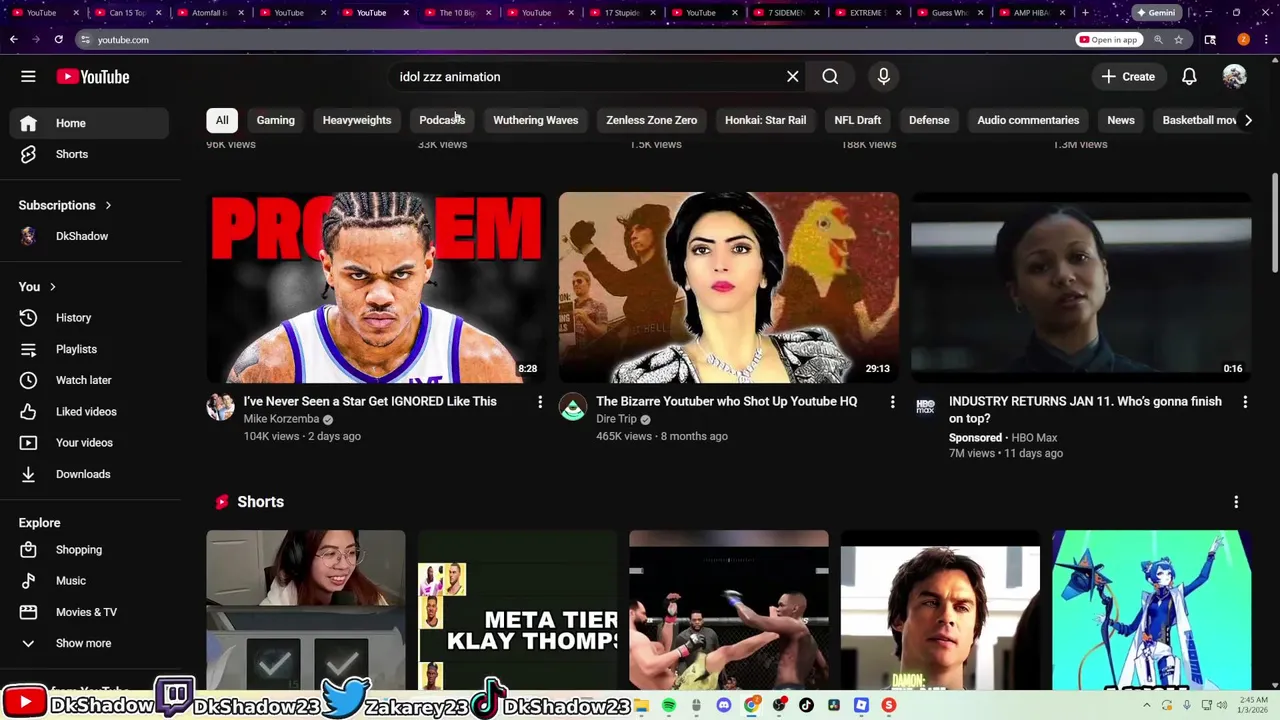Select the Honkai: Star Rail chip
Image resolution: width=1280 pixels, height=720 pixels.
[765, 120]
